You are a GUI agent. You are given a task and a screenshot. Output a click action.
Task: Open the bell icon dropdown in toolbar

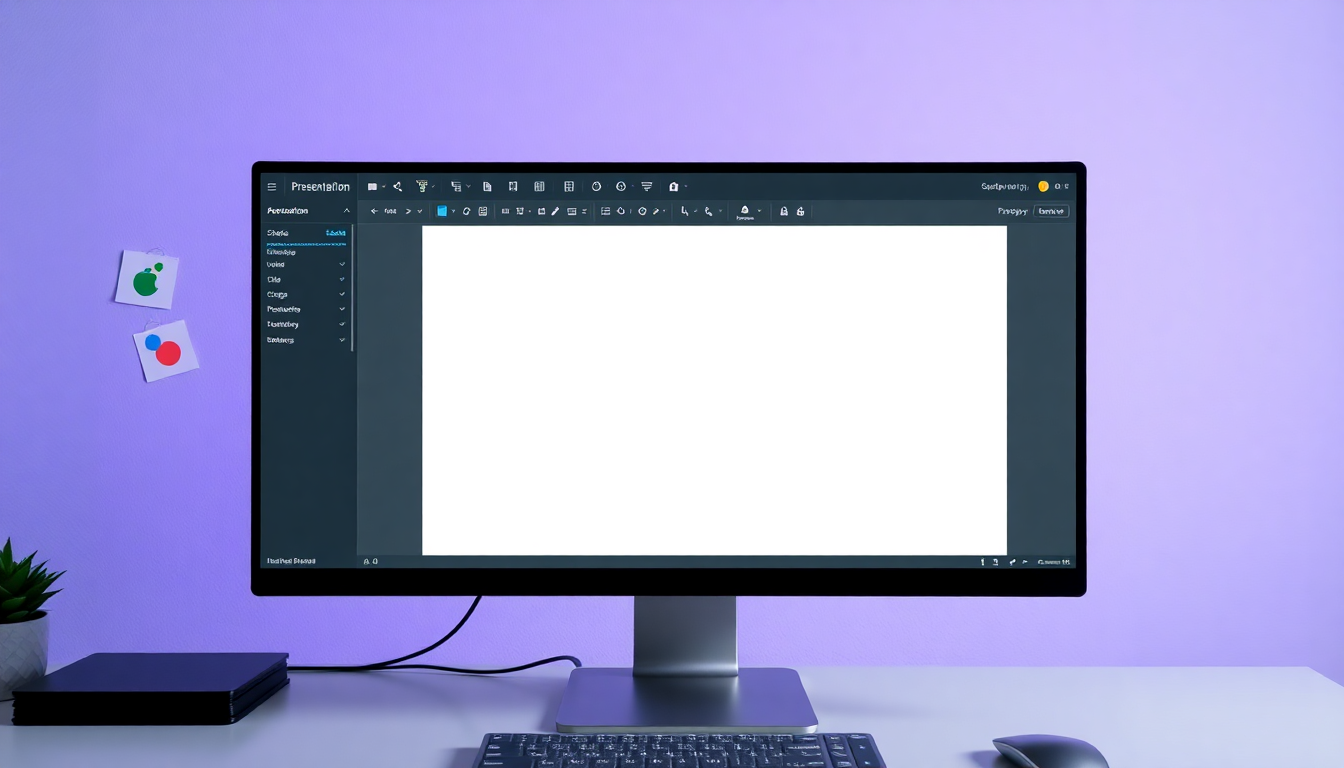pyautogui.click(x=745, y=212)
